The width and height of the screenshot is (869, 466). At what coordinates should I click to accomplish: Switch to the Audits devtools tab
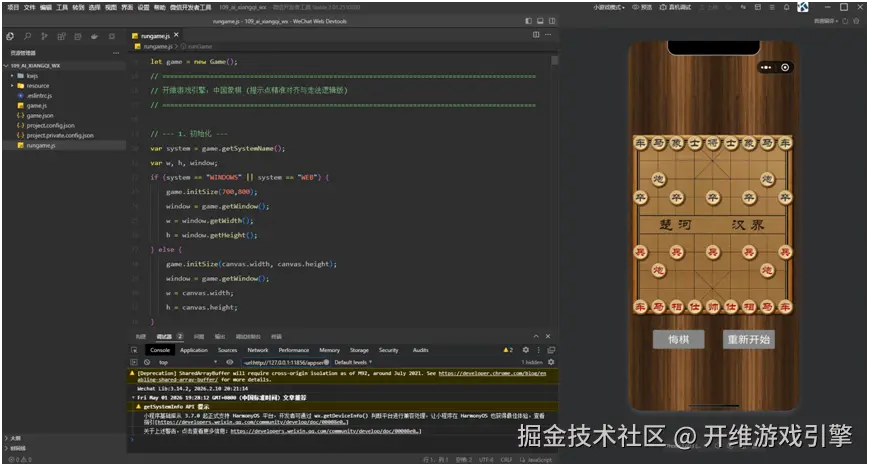421,350
